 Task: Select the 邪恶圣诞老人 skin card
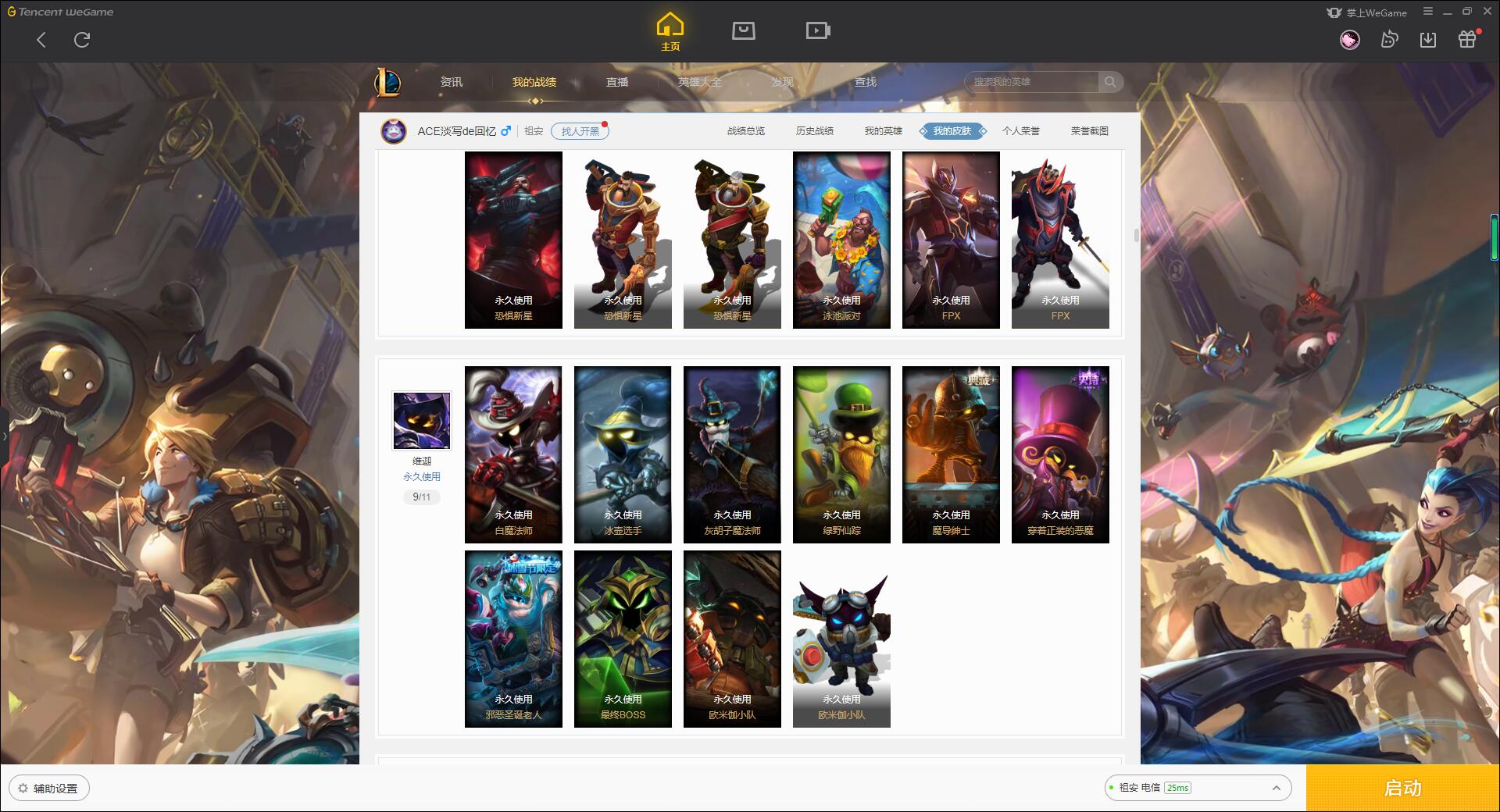tap(513, 639)
